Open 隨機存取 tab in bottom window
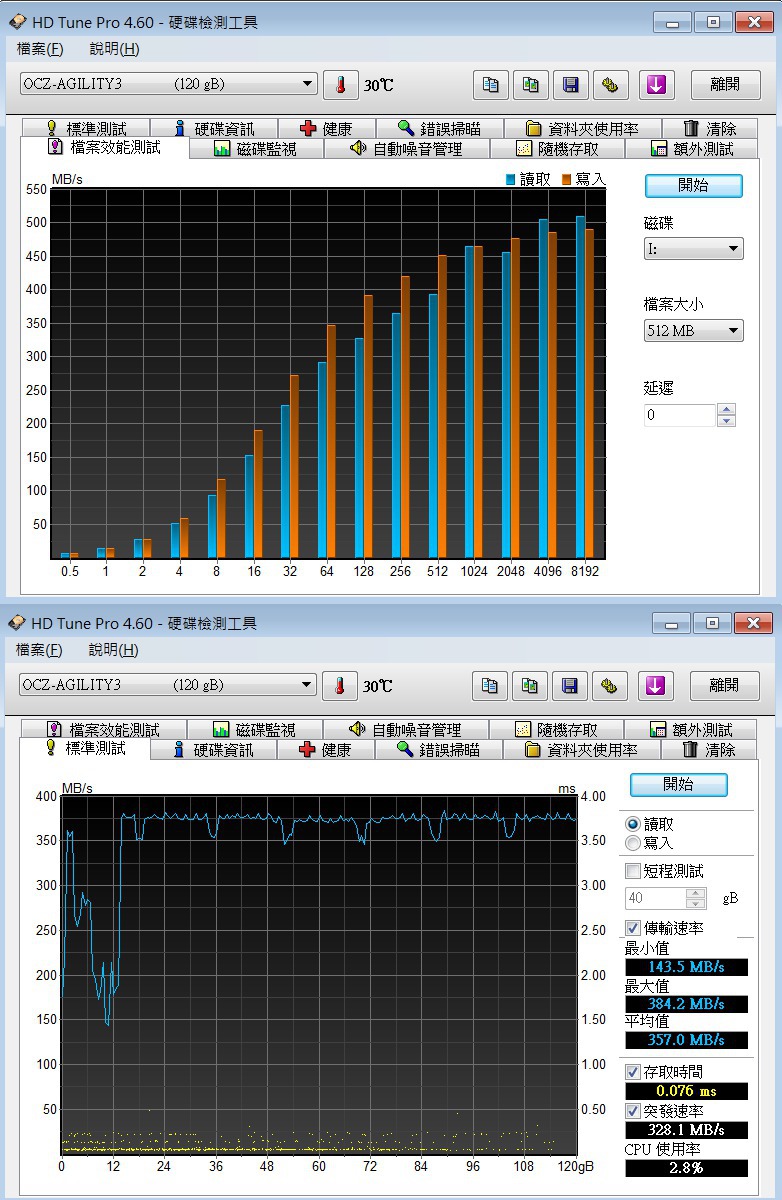The width and height of the screenshot is (782, 1200). pyautogui.click(x=556, y=729)
